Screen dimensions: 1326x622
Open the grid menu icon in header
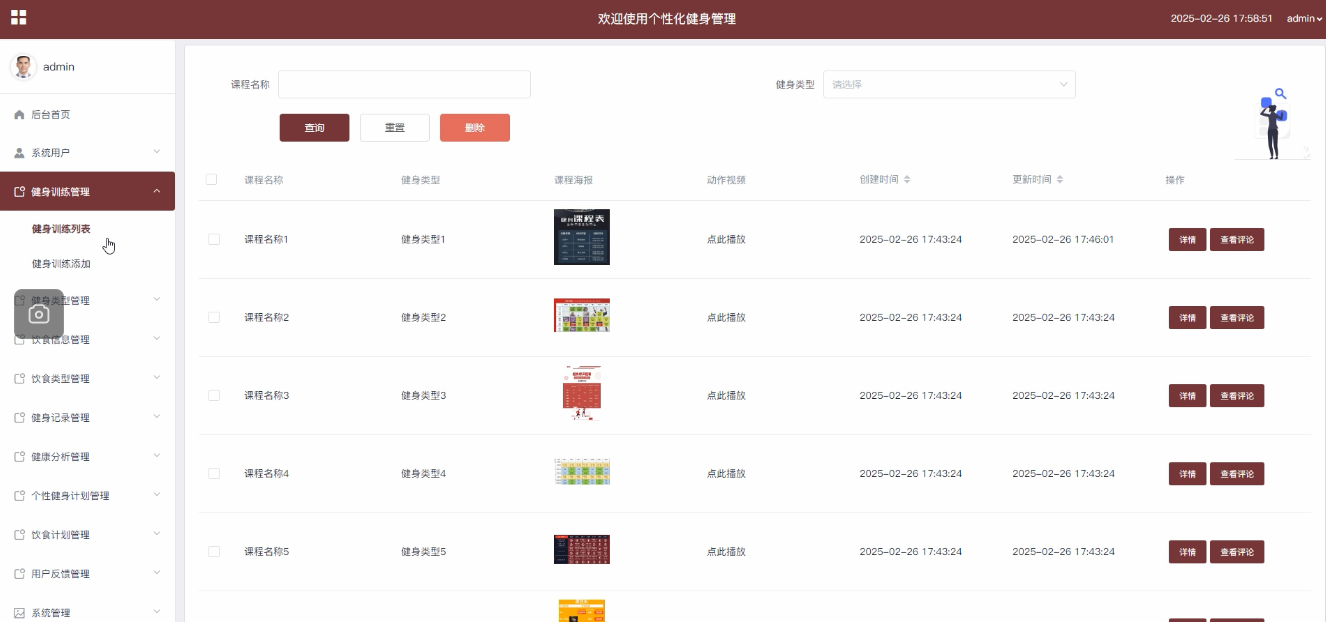(x=18, y=17)
